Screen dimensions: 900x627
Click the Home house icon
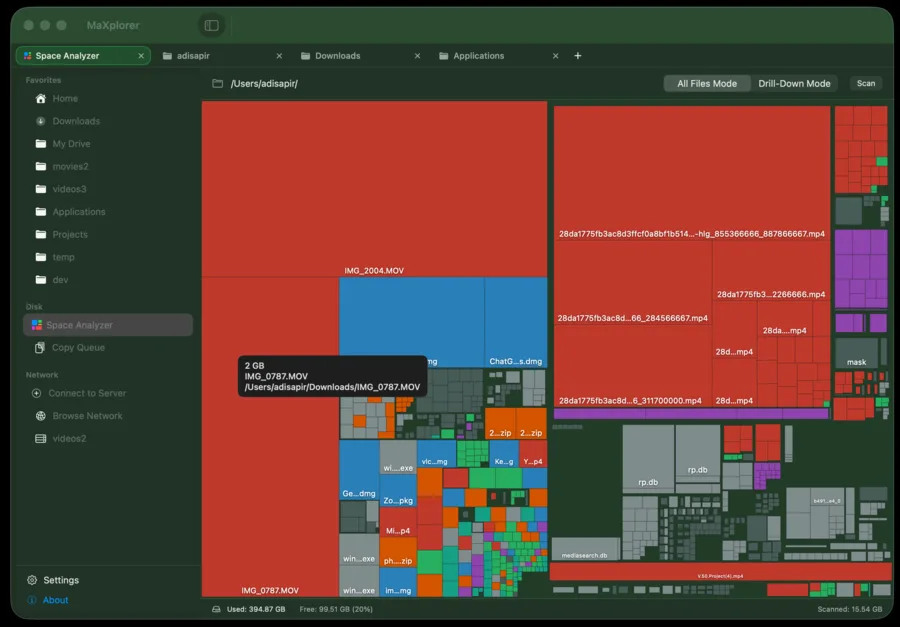click(41, 99)
